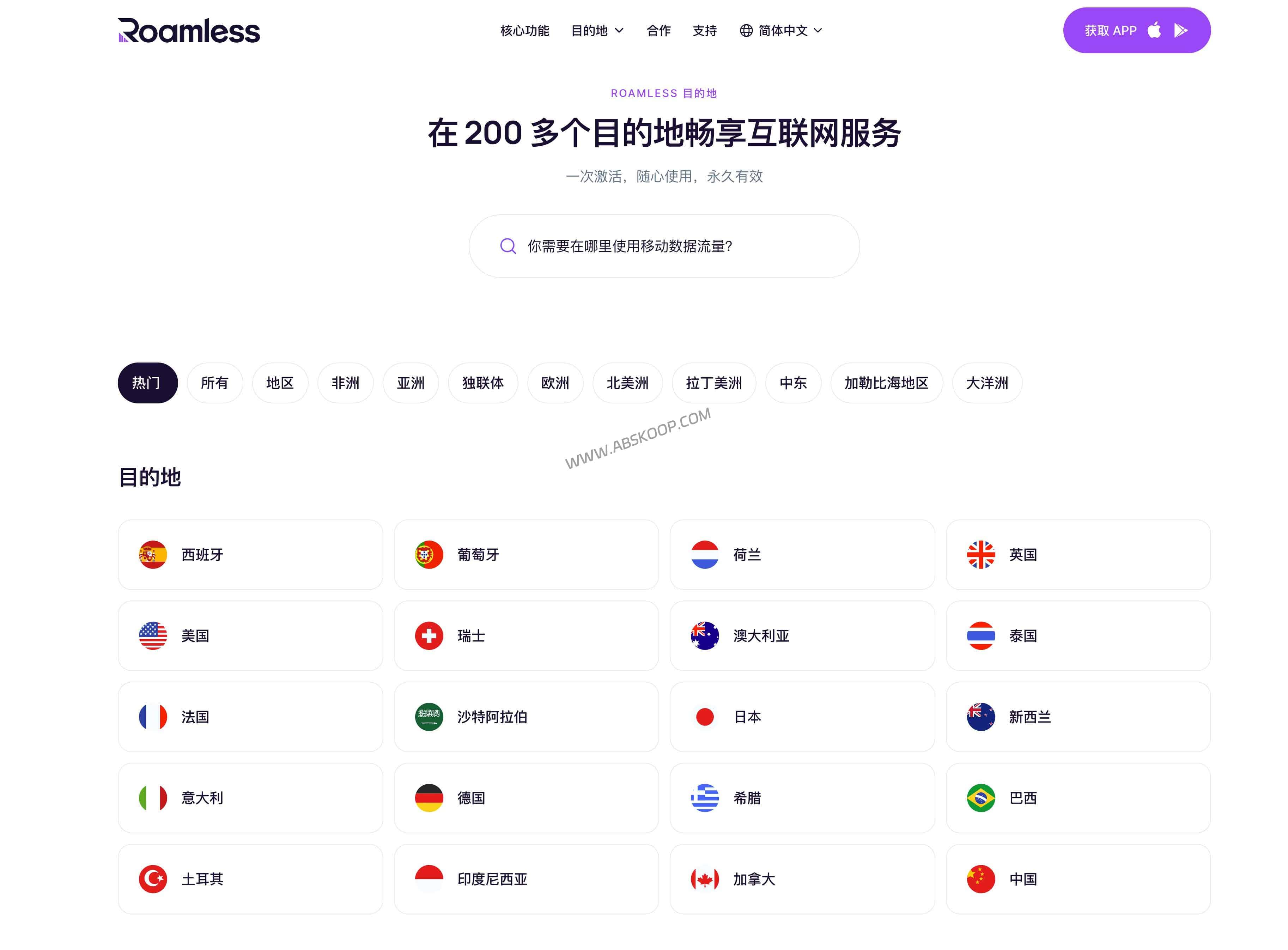Click the Spain flag icon
1288x950 pixels.
point(152,554)
